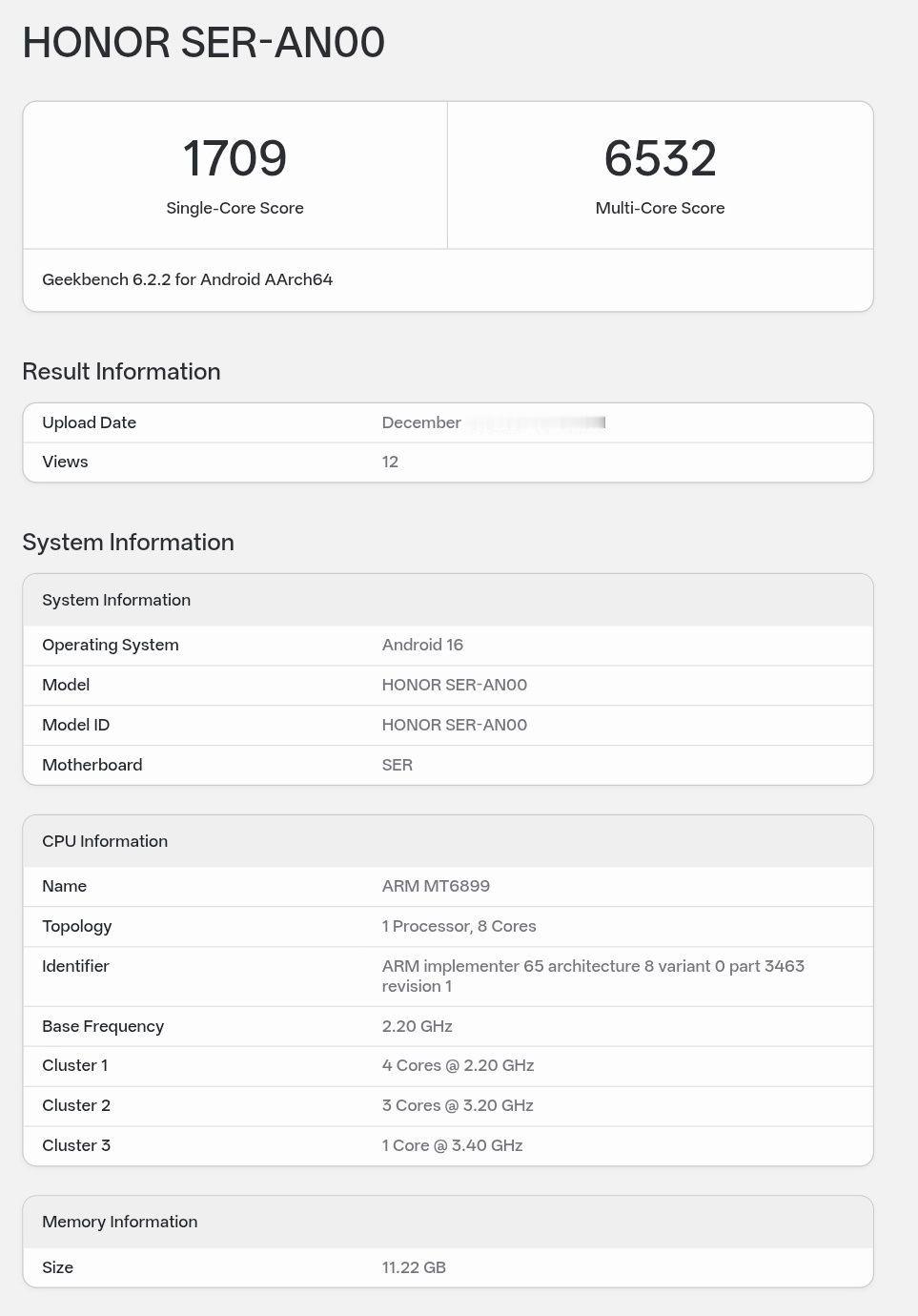Click the December upload date value

[x=421, y=422]
